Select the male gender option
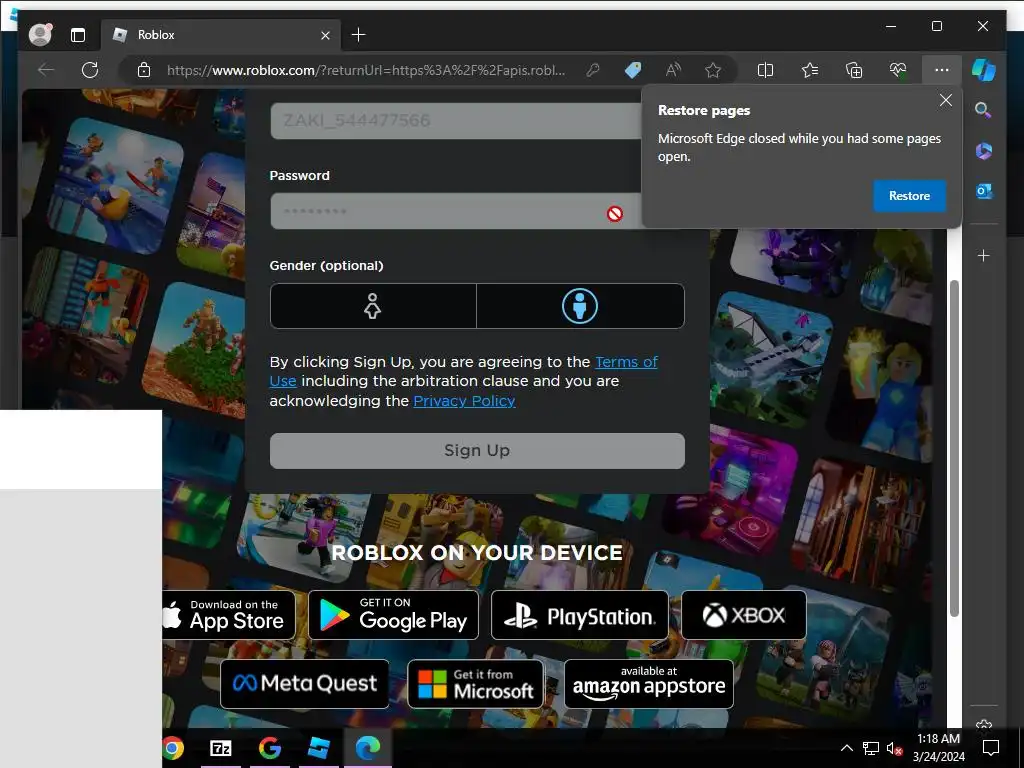 (581, 306)
